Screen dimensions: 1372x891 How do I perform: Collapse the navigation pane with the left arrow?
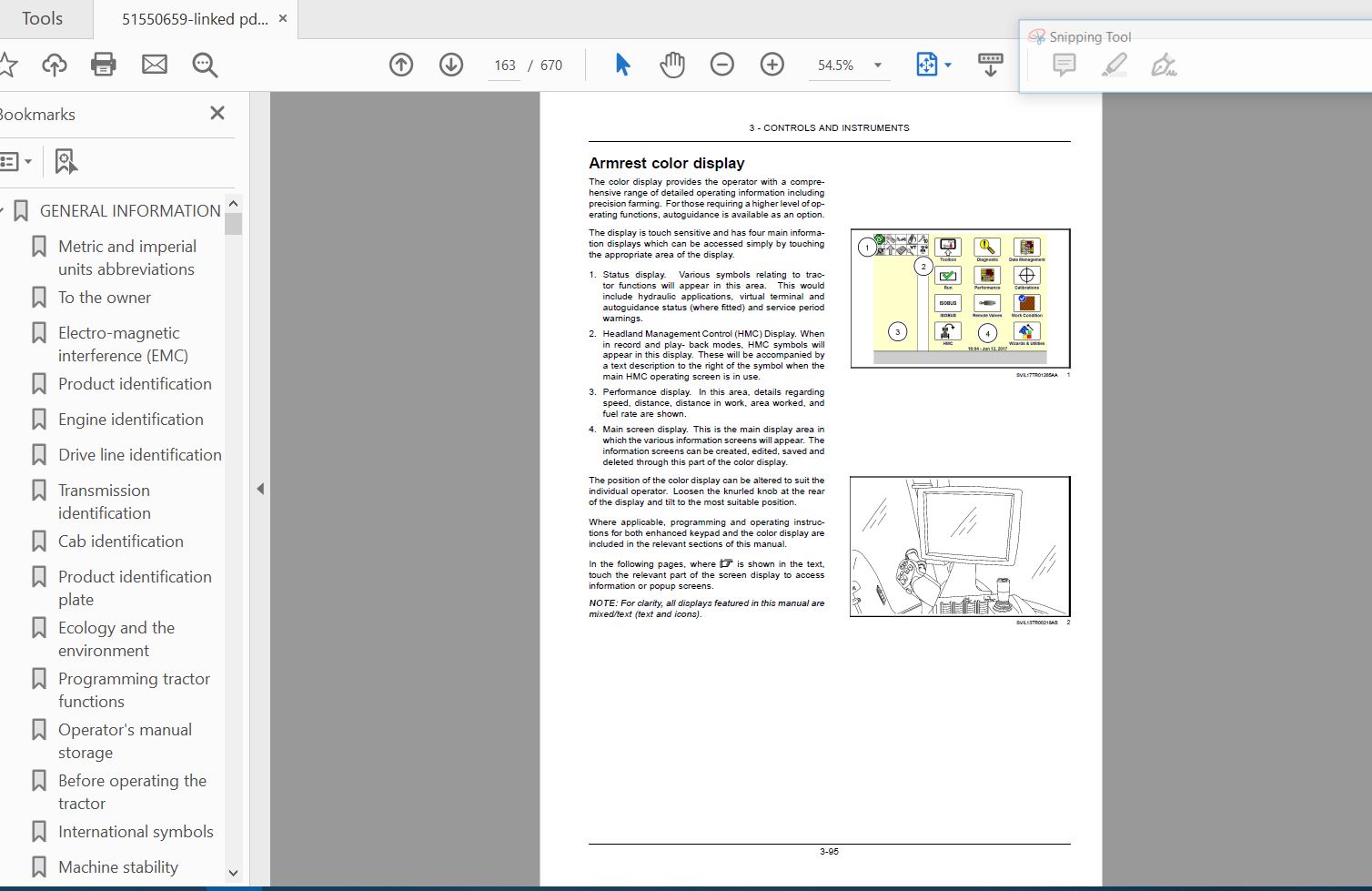pyautogui.click(x=260, y=489)
